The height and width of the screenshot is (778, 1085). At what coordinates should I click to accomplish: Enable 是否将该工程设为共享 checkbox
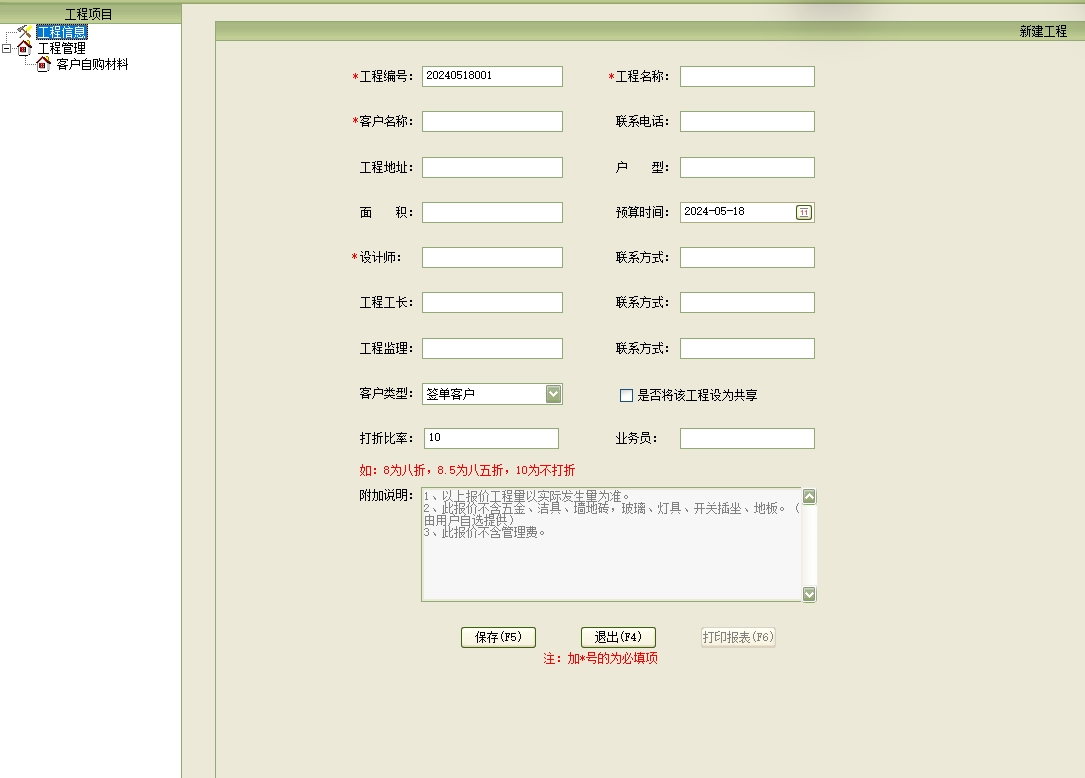(626, 396)
